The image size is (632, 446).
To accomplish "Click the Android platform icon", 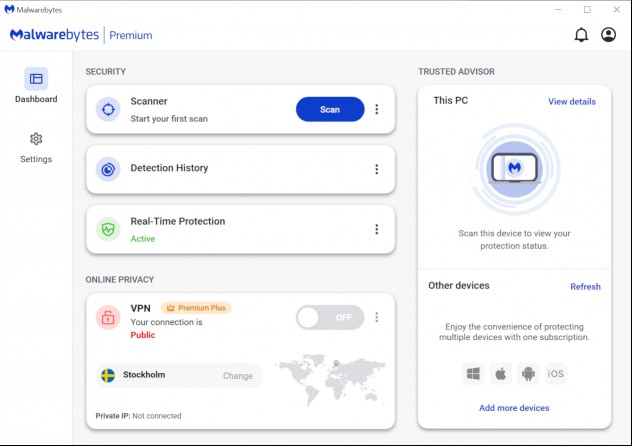I will click(528, 374).
